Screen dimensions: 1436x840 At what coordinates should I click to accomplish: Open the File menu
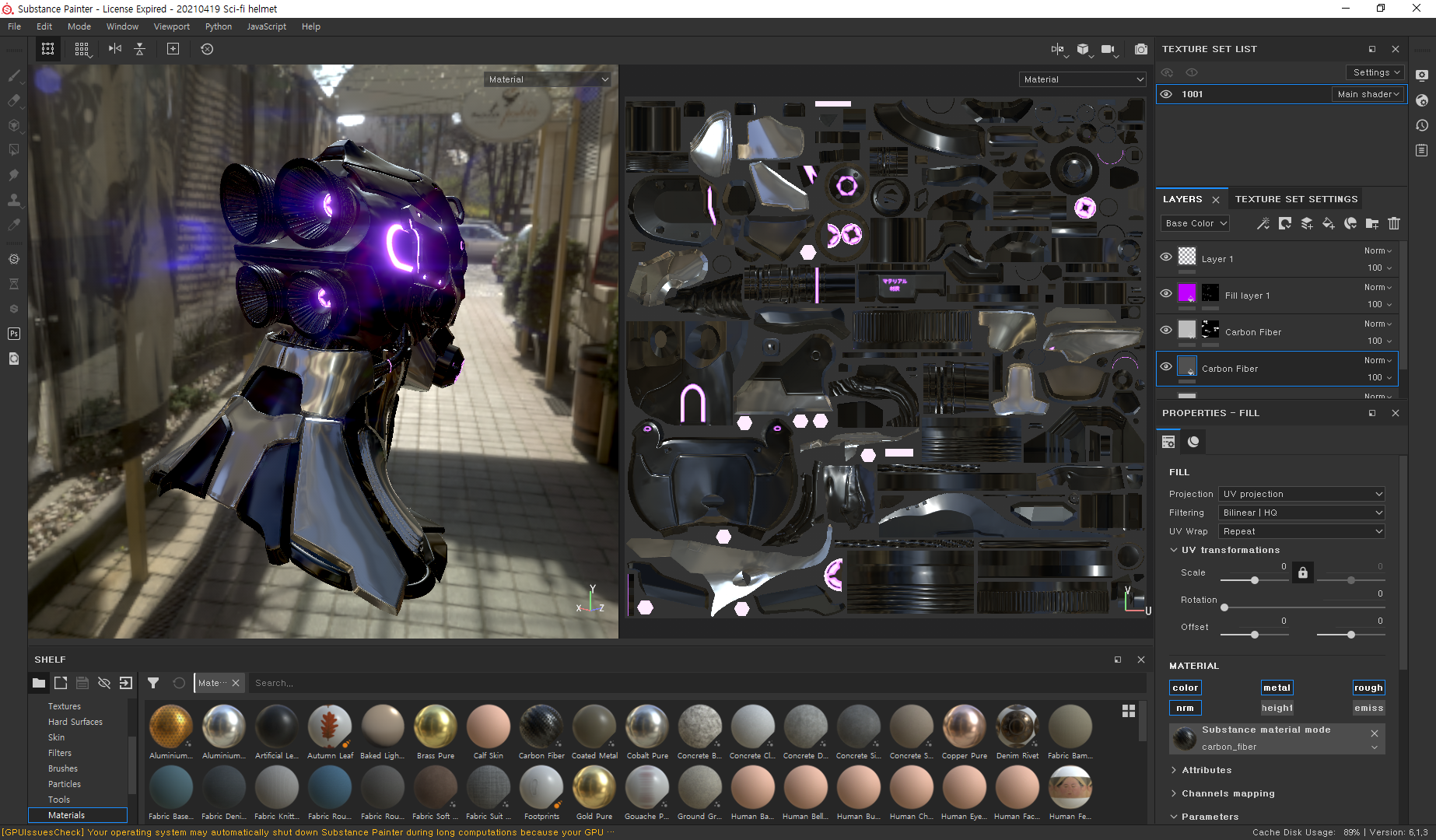14,26
